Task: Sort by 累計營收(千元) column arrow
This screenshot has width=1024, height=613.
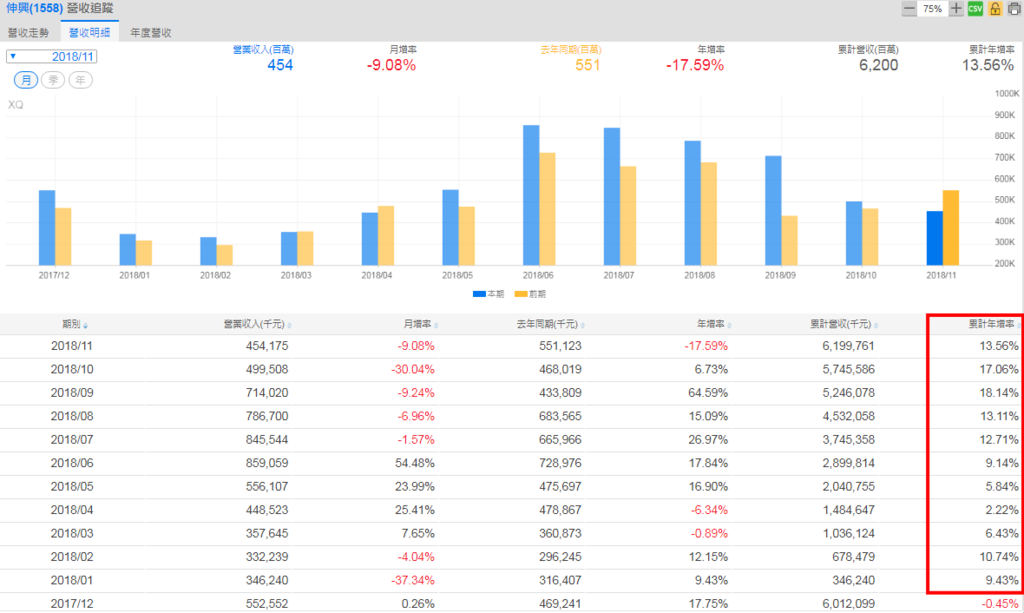Action: coord(876,325)
